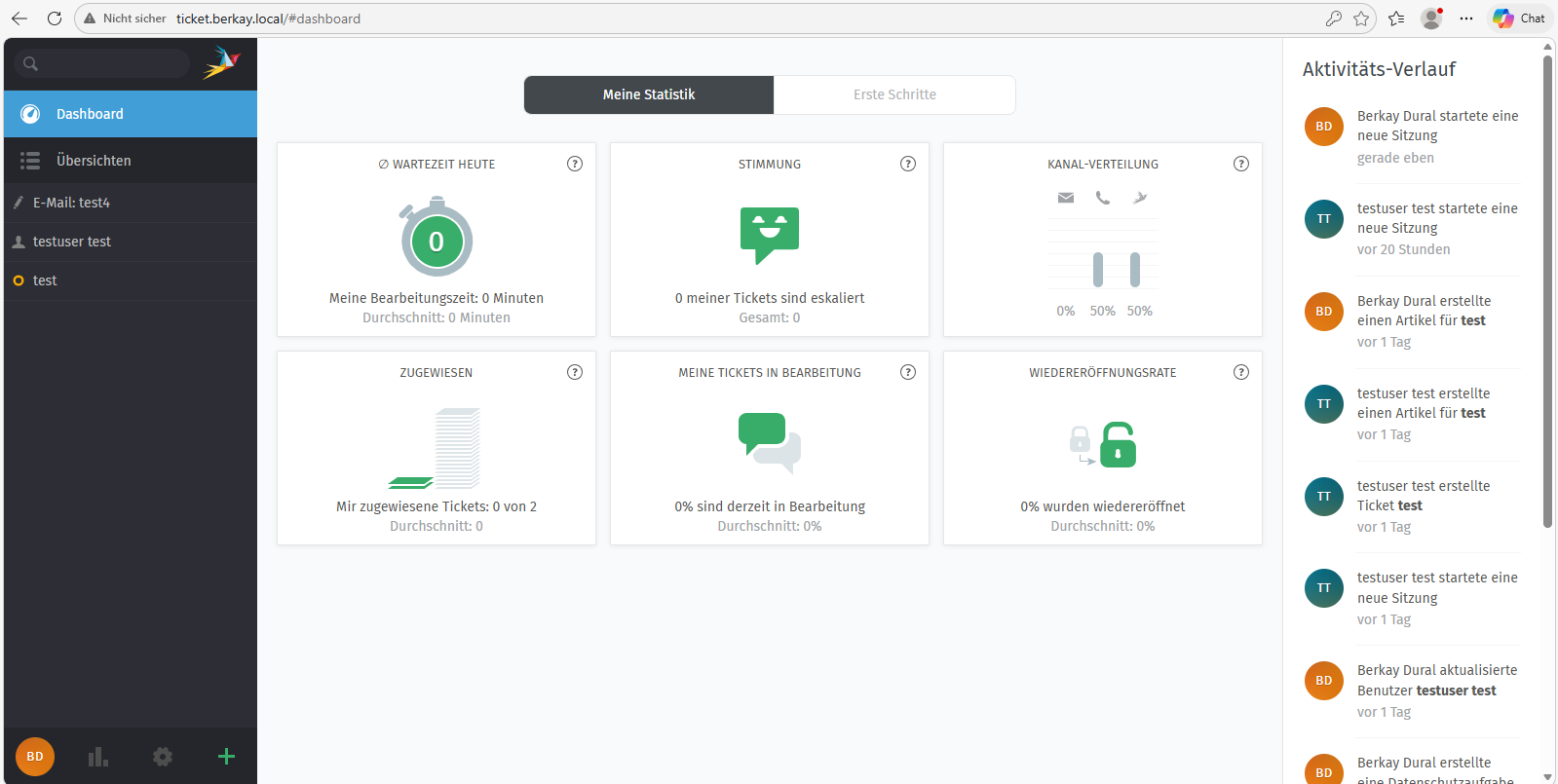Viewport: 1558px width, 784px height.
Task: Open admin settings gear icon
Action: pyautogui.click(x=163, y=757)
